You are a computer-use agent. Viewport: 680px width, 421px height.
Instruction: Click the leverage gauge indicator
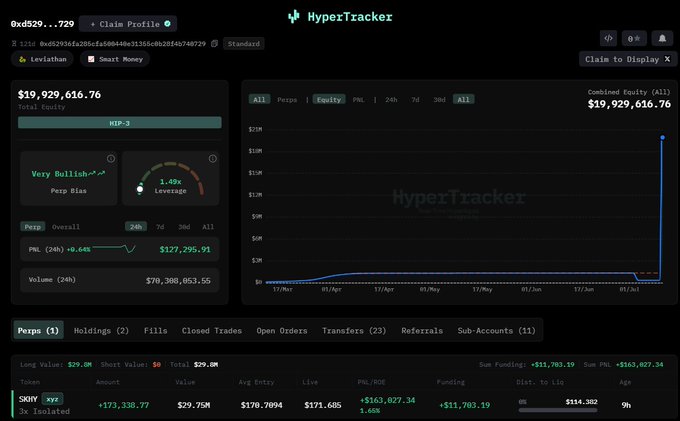click(x=140, y=189)
